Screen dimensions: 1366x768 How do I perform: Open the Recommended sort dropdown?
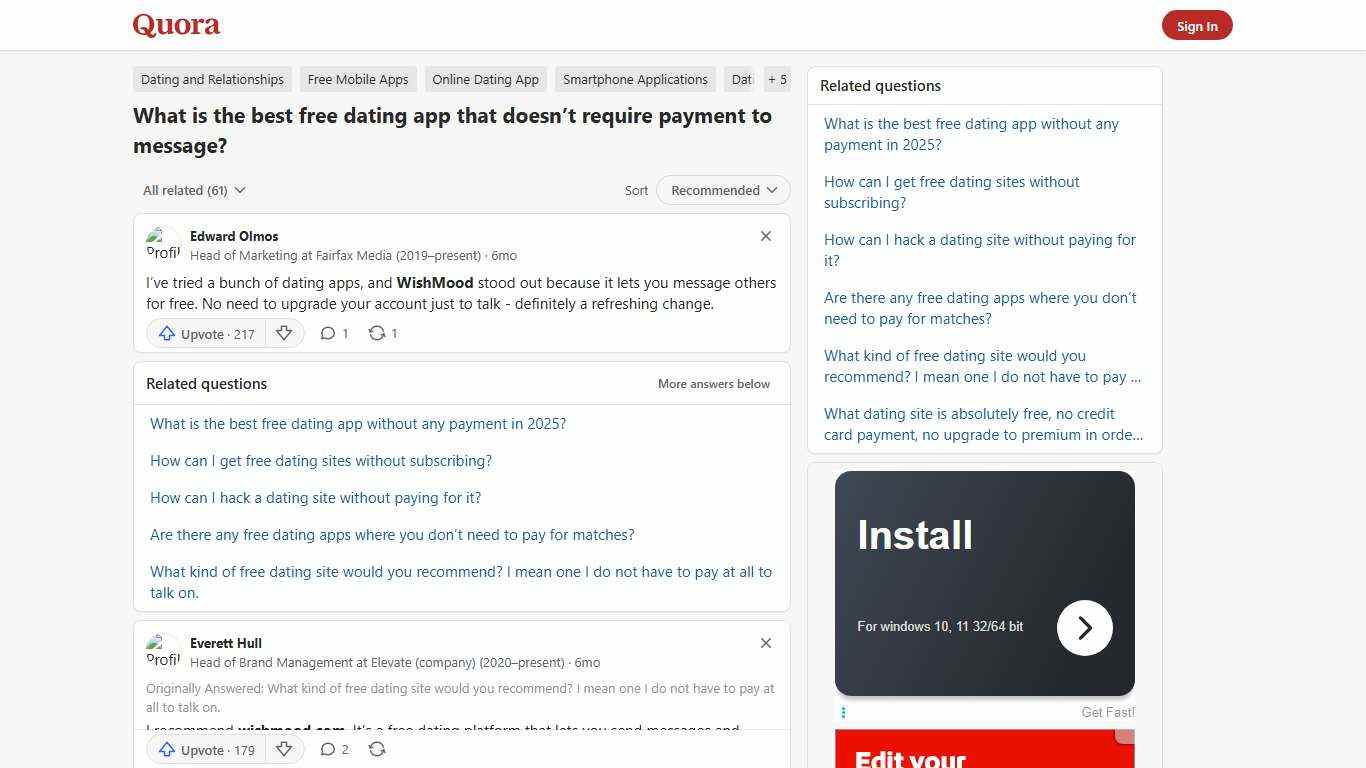click(722, 190)
